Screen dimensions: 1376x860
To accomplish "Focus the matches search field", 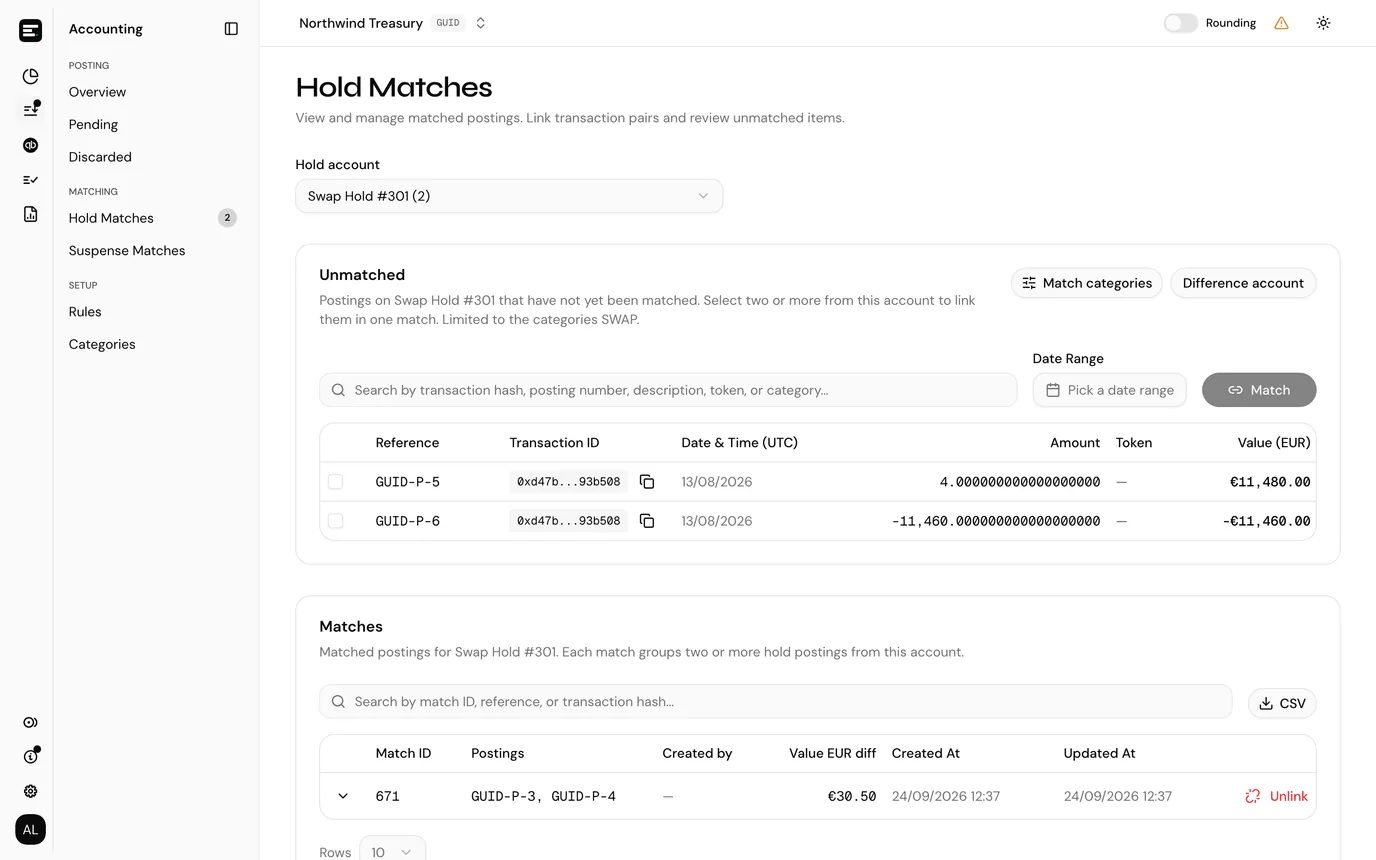I will click(x=776, y=702).
